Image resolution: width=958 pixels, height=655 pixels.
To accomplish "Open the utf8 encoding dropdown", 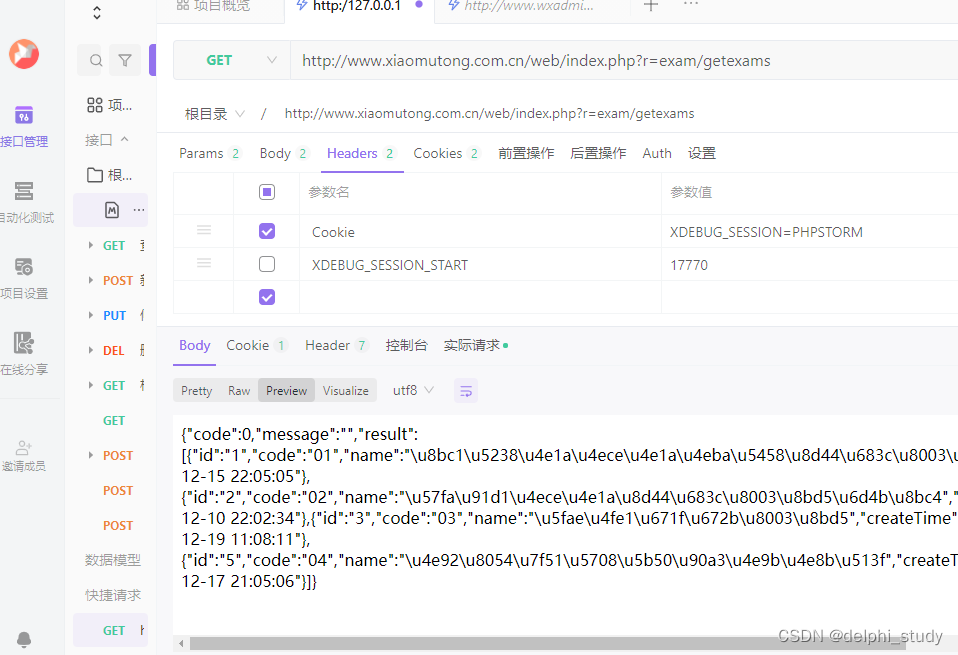I will point(412,390).
